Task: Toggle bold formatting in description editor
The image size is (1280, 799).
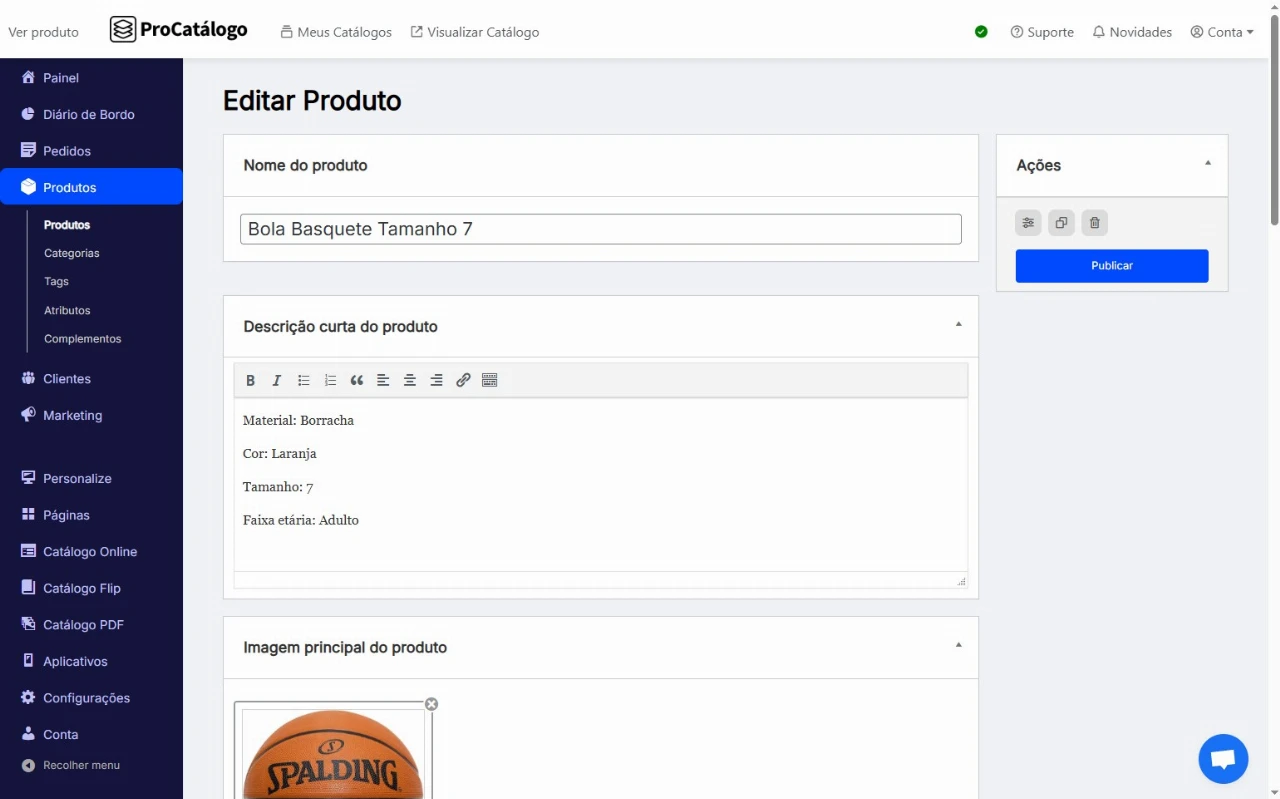Action: pyautogui.click(x=250, y=381)
